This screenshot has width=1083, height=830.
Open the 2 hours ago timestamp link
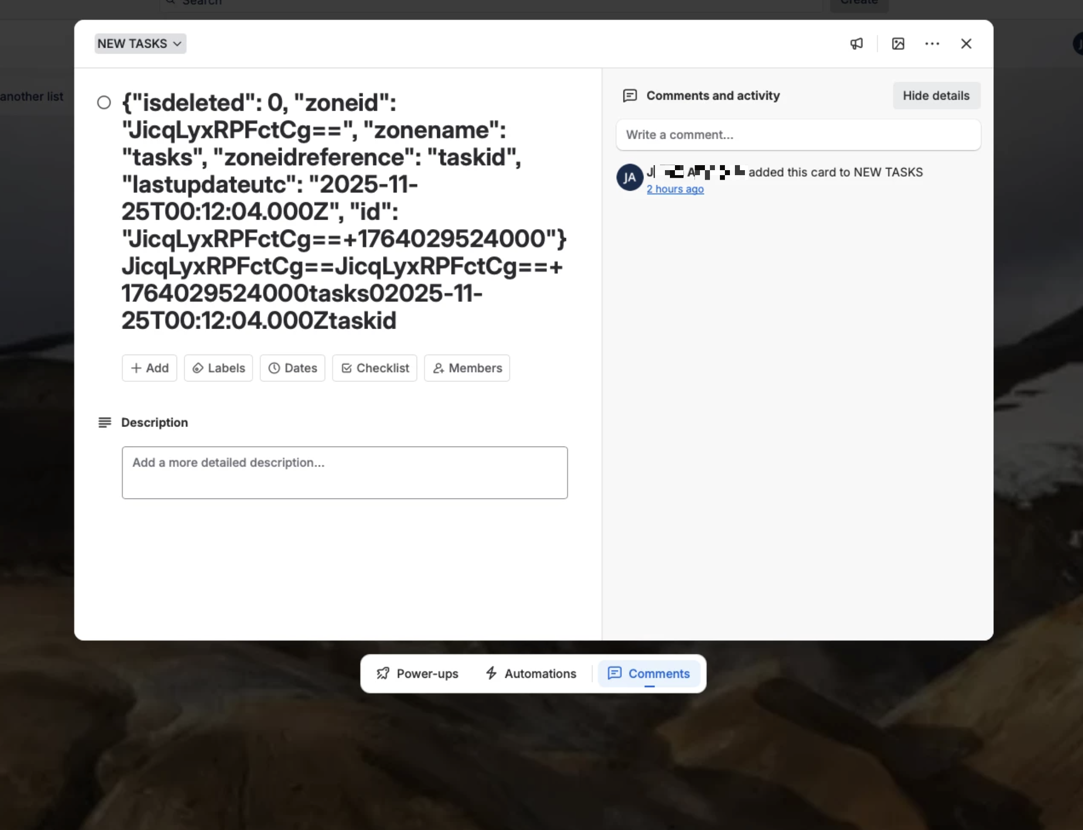tap(675, 190)
